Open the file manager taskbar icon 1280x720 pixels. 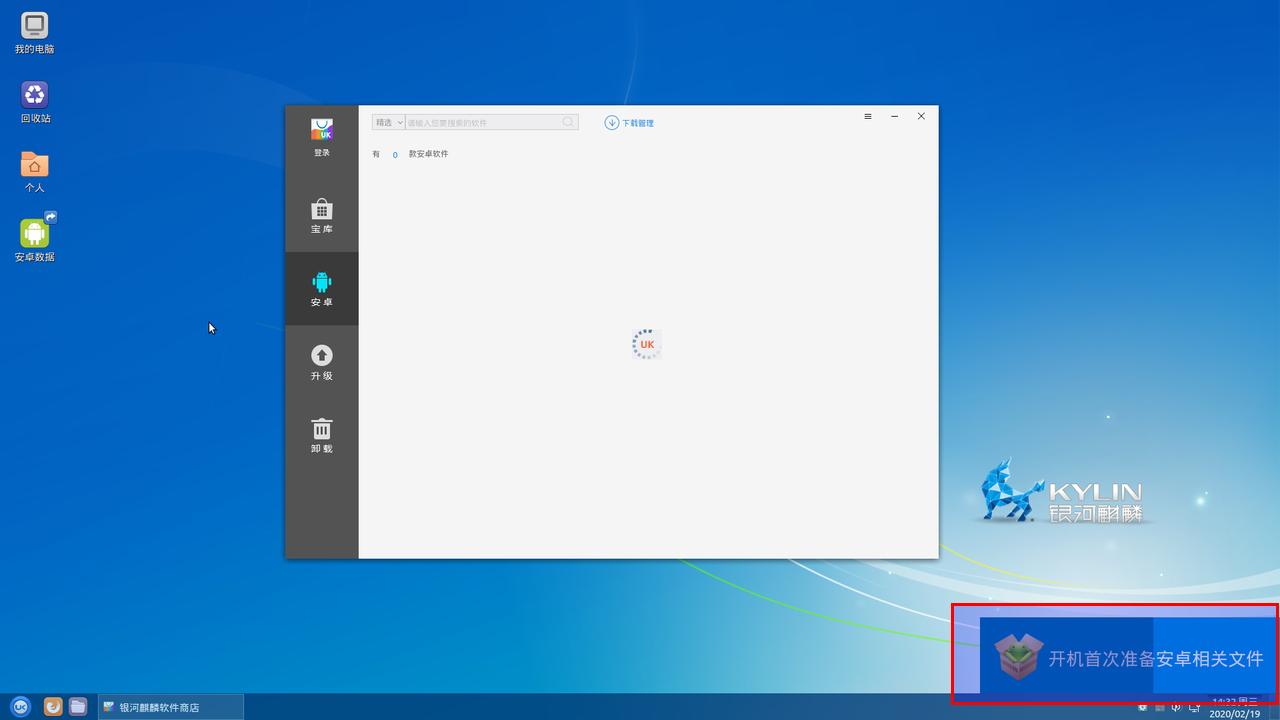(78, 707)
